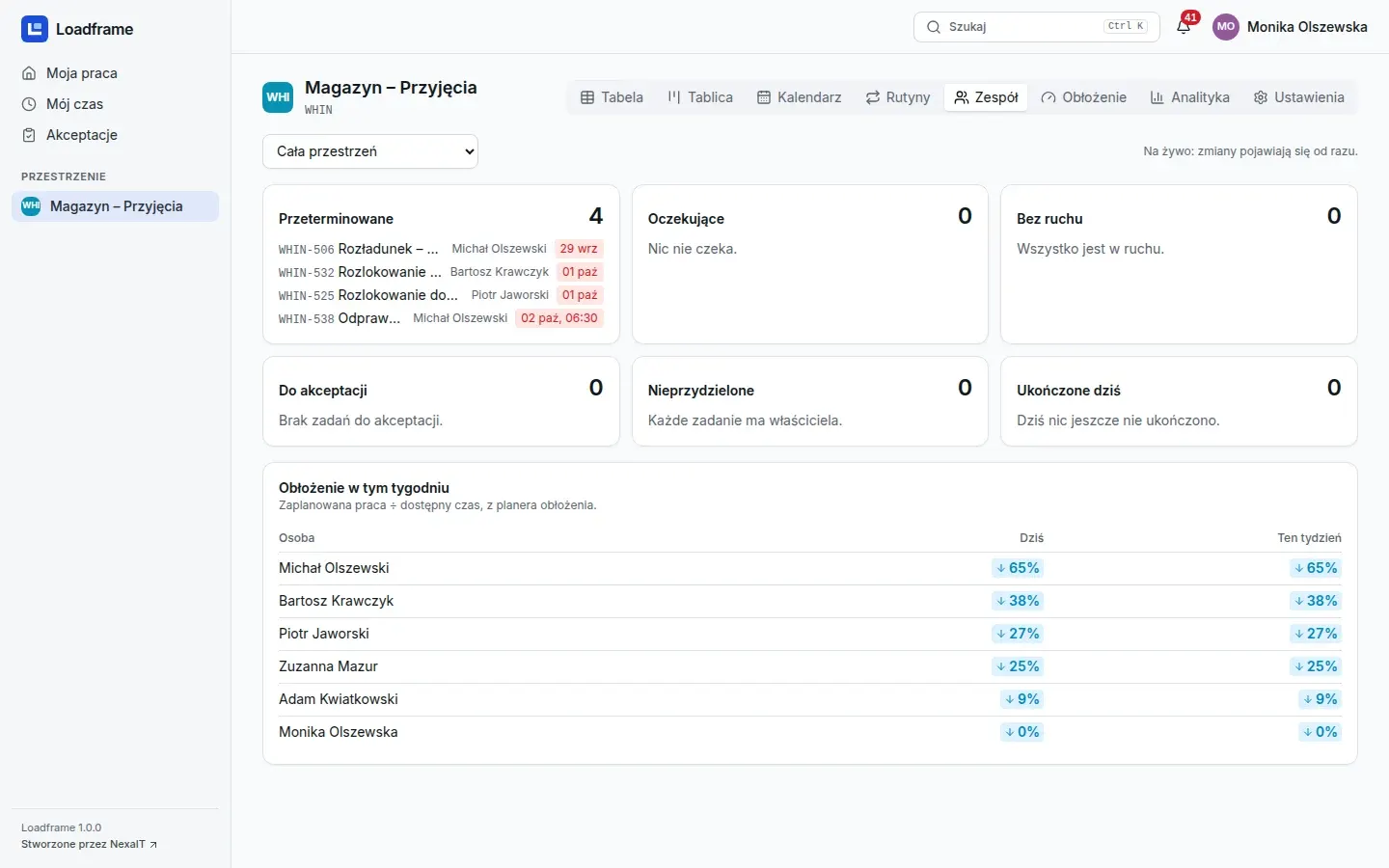This screenshot has width=1389, height=868.
Task: Open the Ustawienia settings tab
Action: (x=1299, y=97)
